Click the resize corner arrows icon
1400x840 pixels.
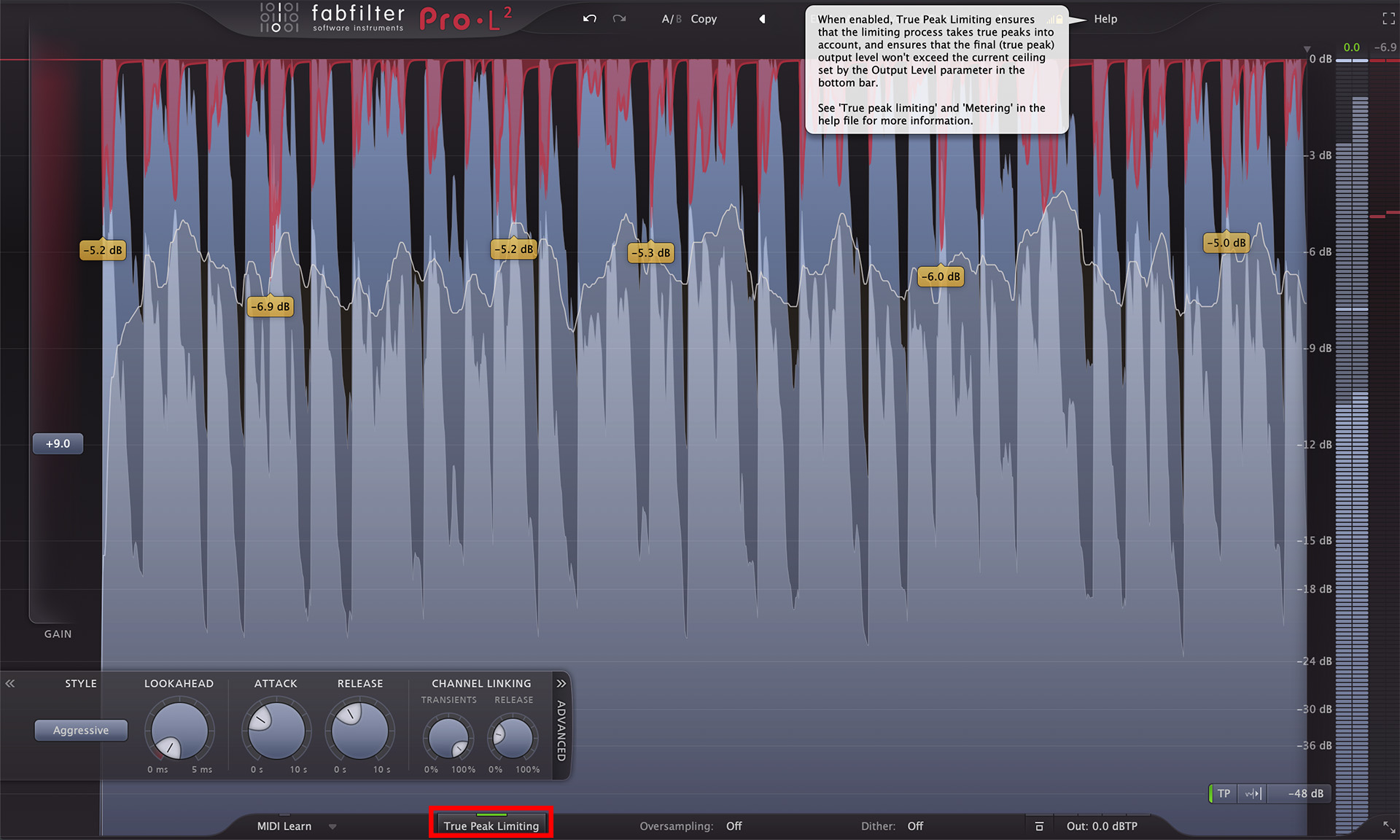[1388, 827]
